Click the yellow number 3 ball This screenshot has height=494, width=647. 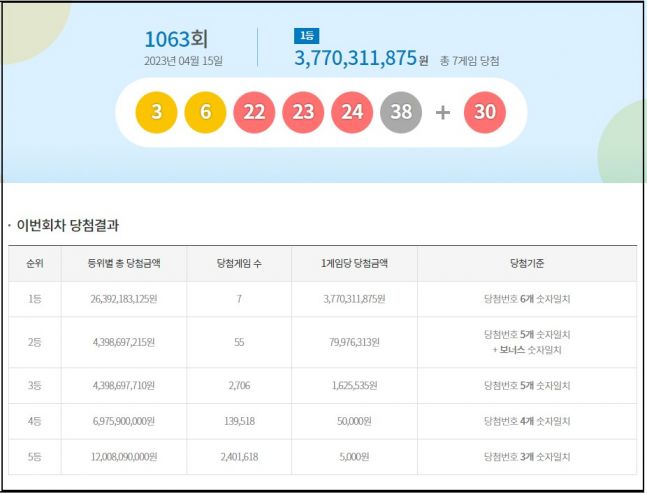point(156,113)
